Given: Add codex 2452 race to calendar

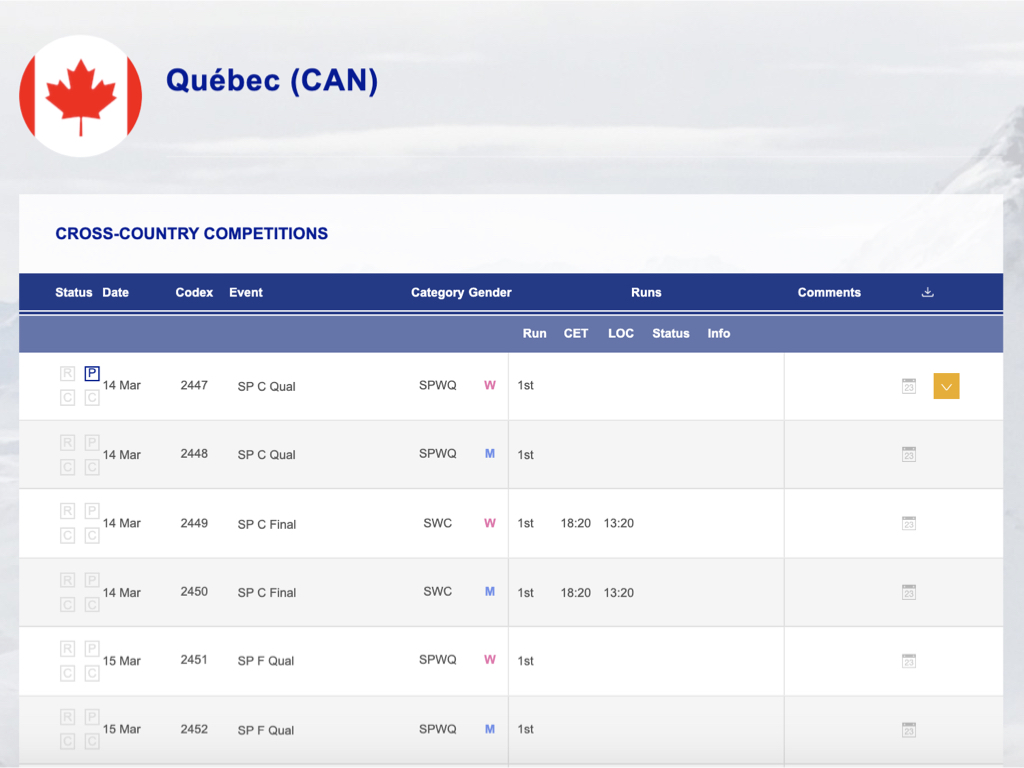Looking at the screenshot, I should 908,730.
